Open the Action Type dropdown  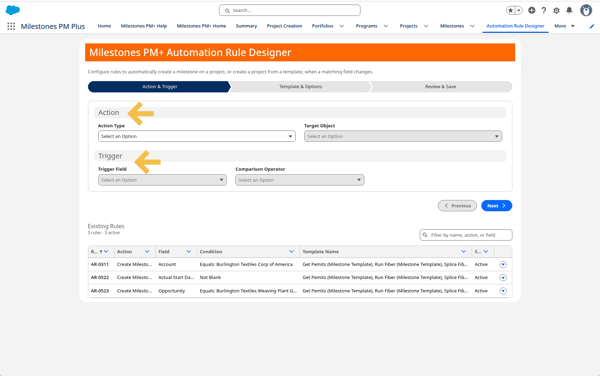point(197,136)
